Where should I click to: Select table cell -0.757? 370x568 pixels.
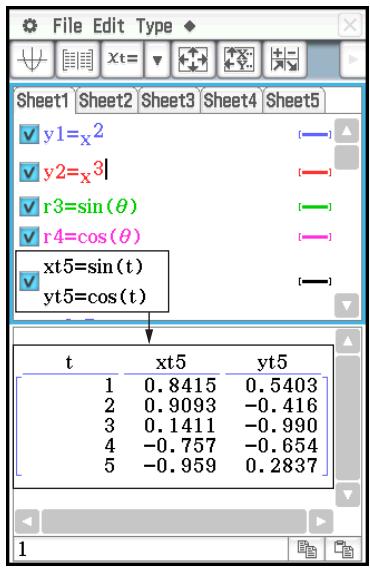coord(180,445)
